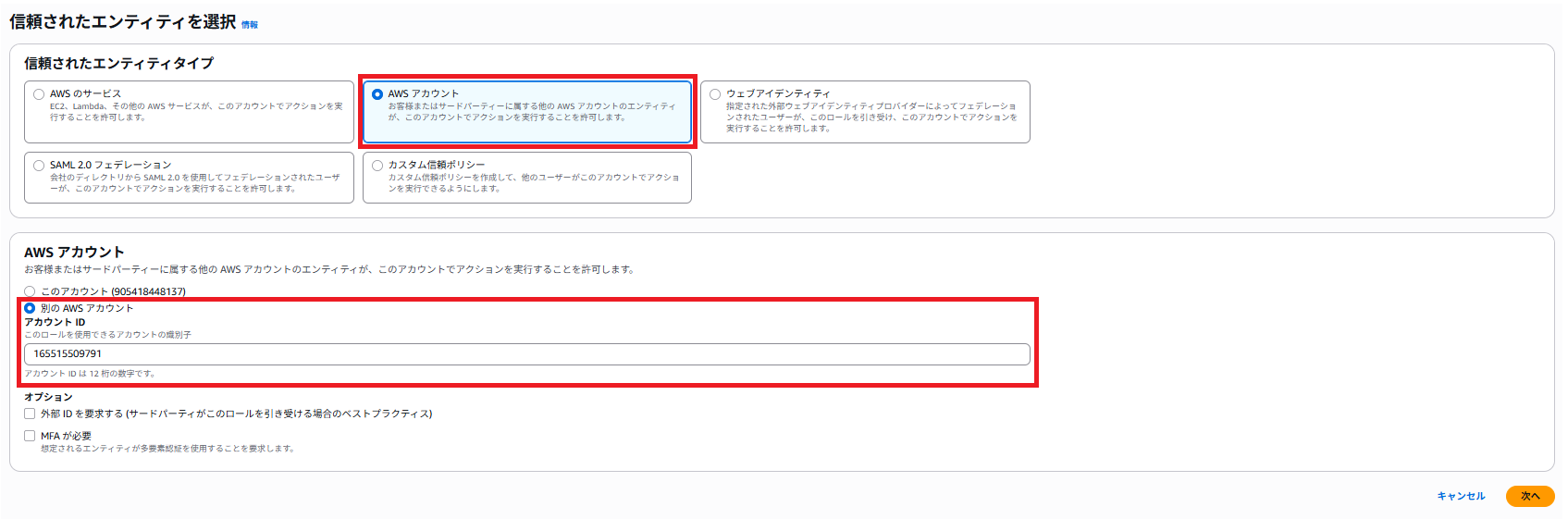Click the このアカウント label text
The image size is (1568, 519).
(113, 291)
